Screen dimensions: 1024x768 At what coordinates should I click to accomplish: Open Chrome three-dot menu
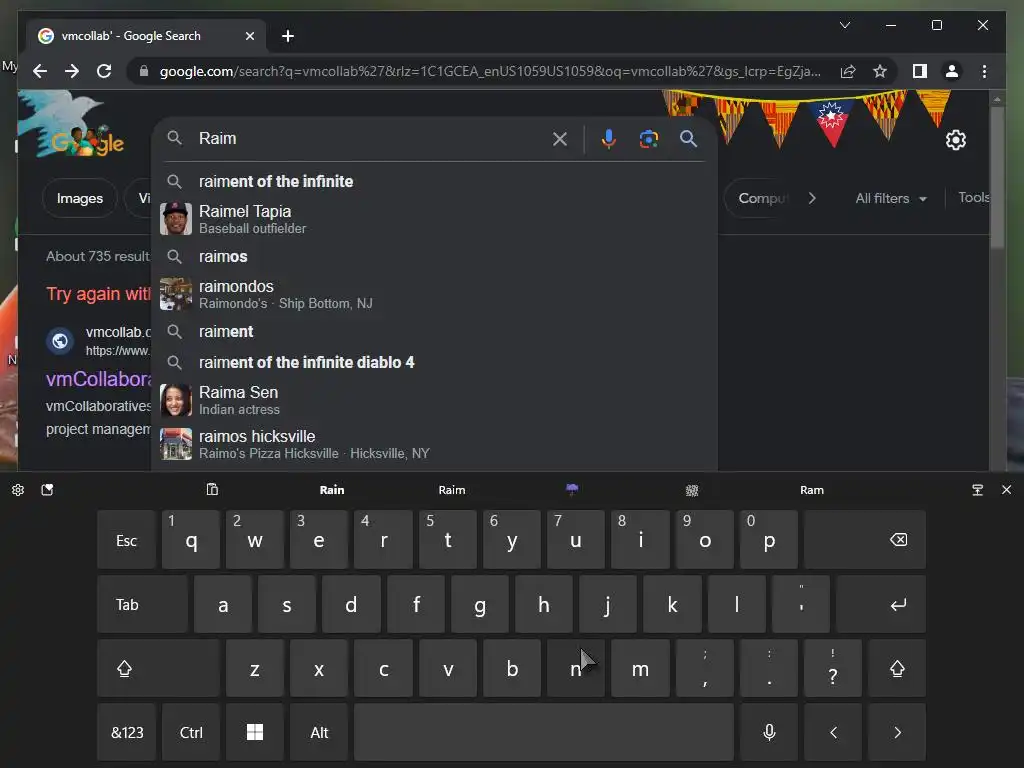click(x=984, y=71)
